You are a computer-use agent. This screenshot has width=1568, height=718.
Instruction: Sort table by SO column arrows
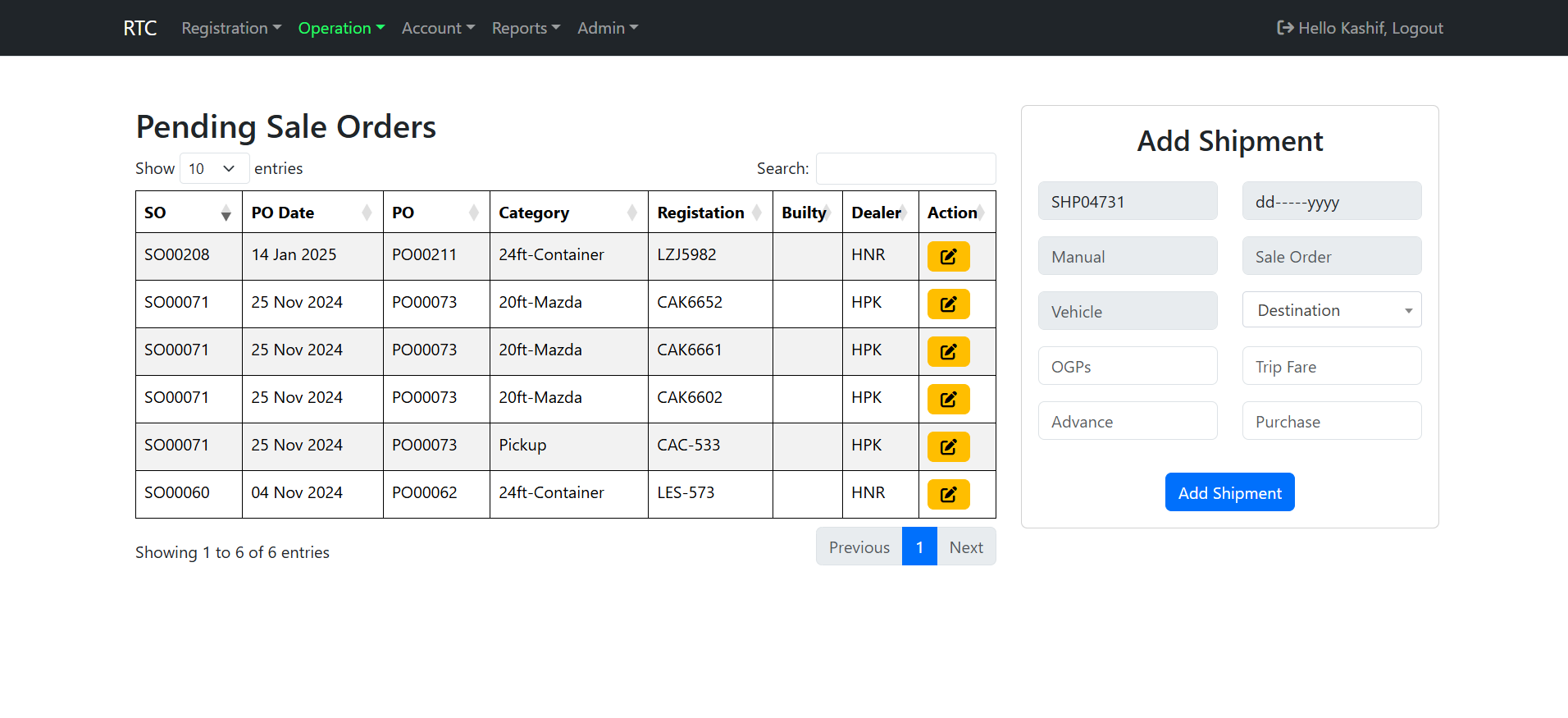tap(226, 213)
